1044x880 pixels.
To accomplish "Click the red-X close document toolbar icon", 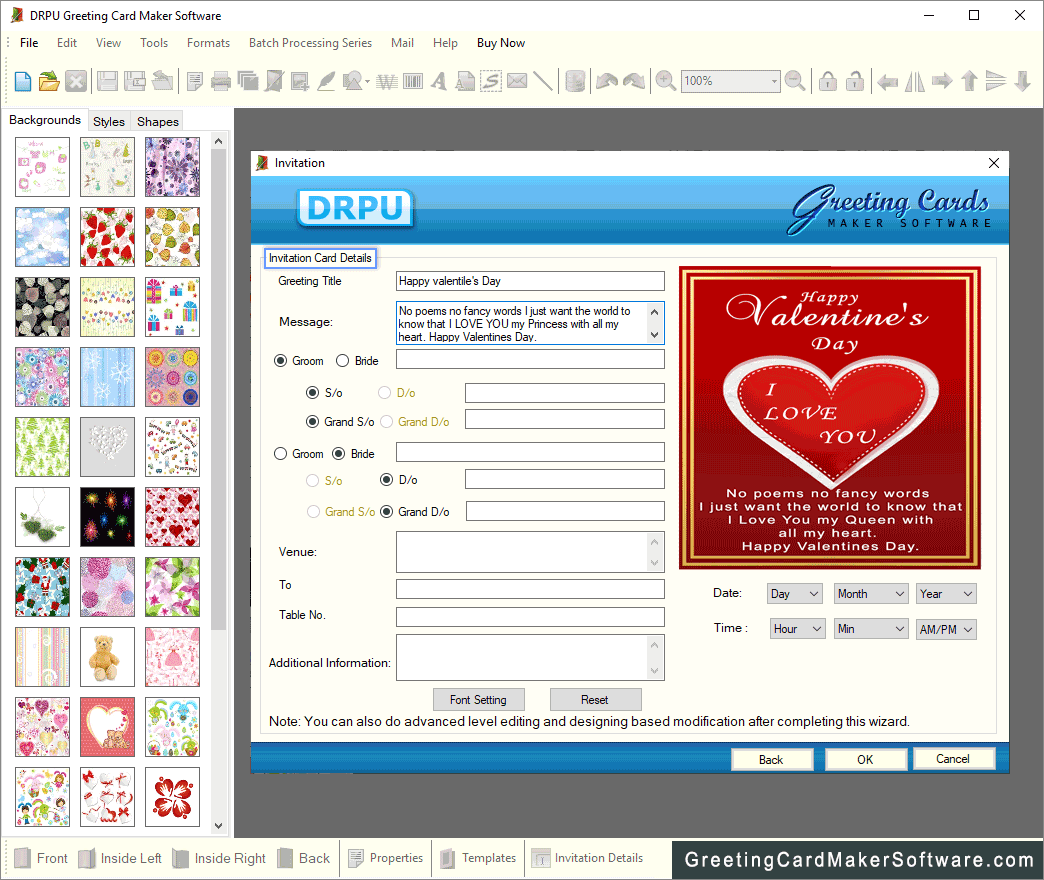I will 76,81.
